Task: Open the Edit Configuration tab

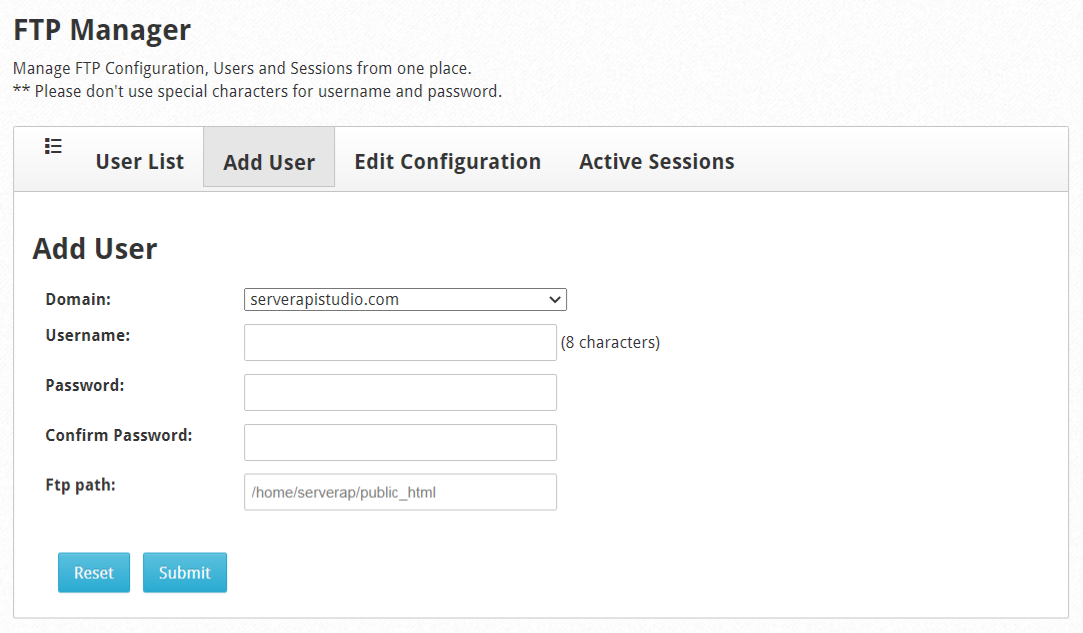Action: (x=448, y=161)
